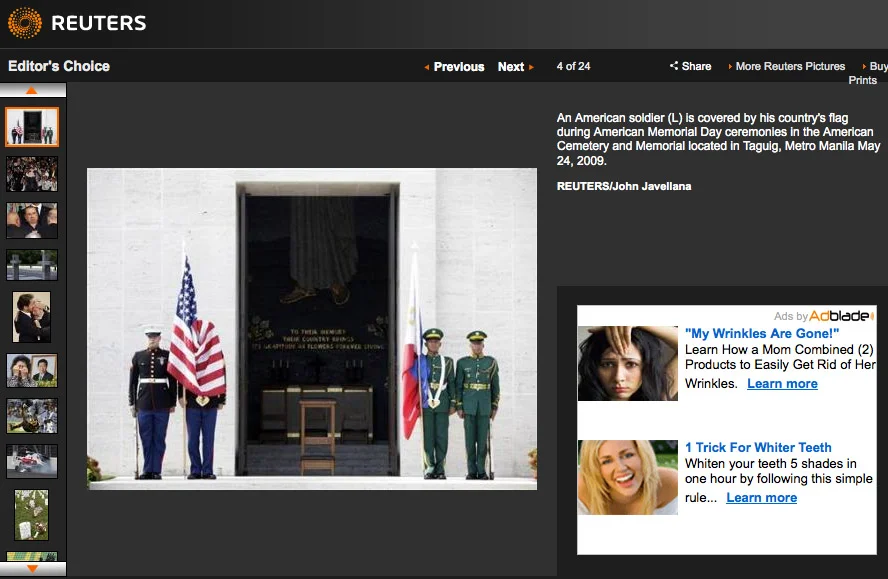Open the thumbnail of men in dark suits leaning together
This screenshot has width=888, height=579.
(x=32, y=220)
